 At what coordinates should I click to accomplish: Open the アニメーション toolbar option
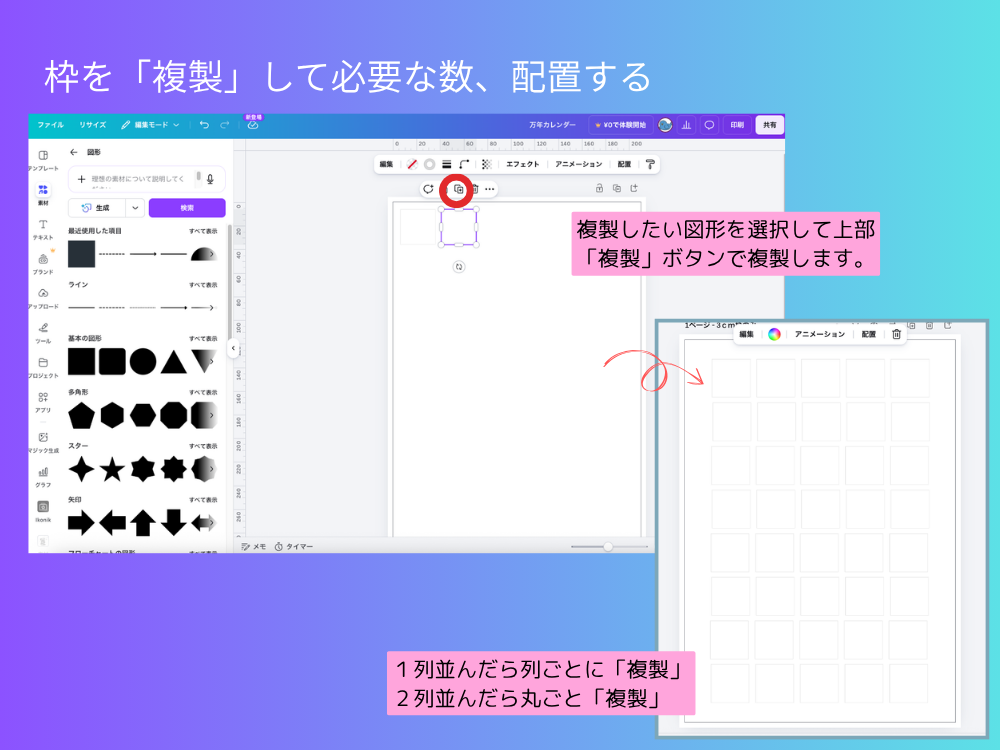pyautogui.click(x=578, y=165)
